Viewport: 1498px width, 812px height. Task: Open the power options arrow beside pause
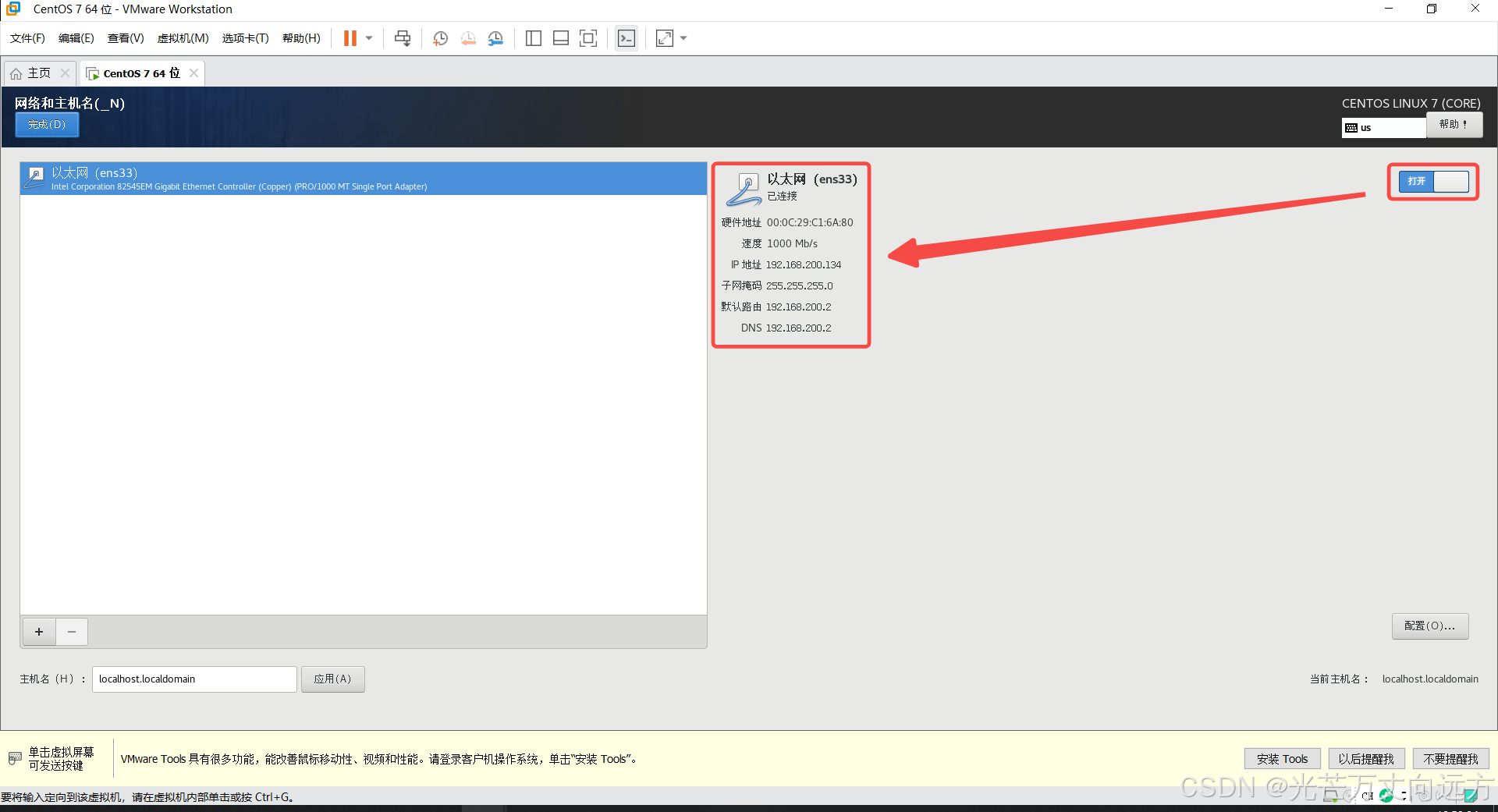click(x=369, y=38)
